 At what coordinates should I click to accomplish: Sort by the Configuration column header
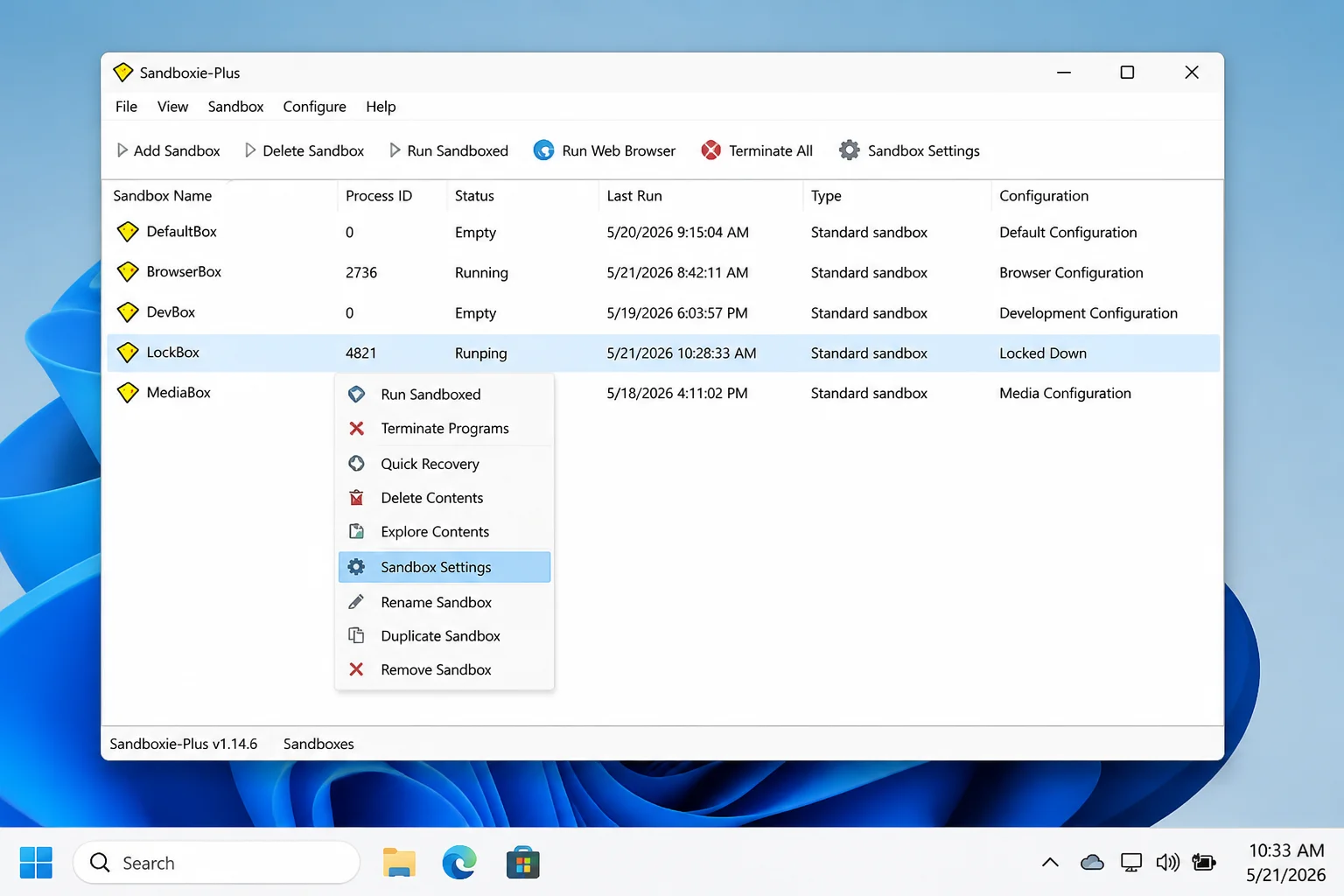1044,196
